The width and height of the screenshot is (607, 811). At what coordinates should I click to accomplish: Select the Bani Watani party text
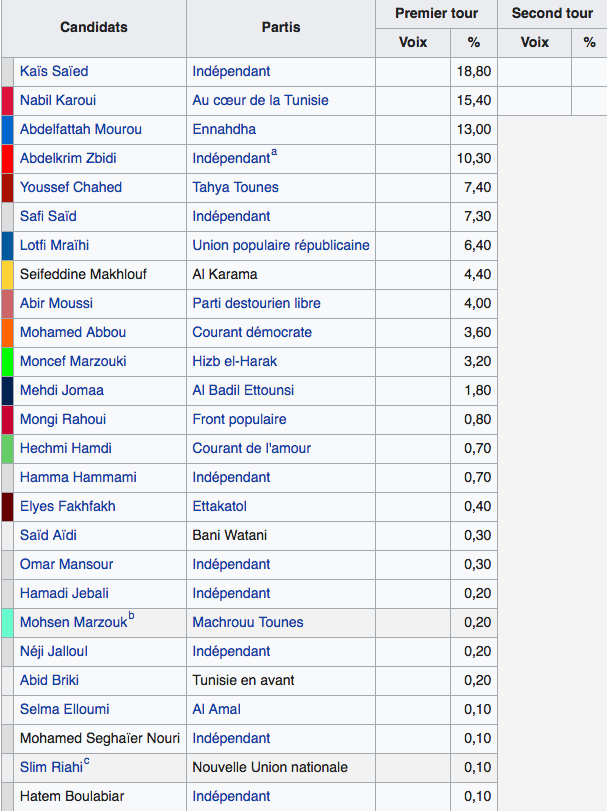(230, 535)
